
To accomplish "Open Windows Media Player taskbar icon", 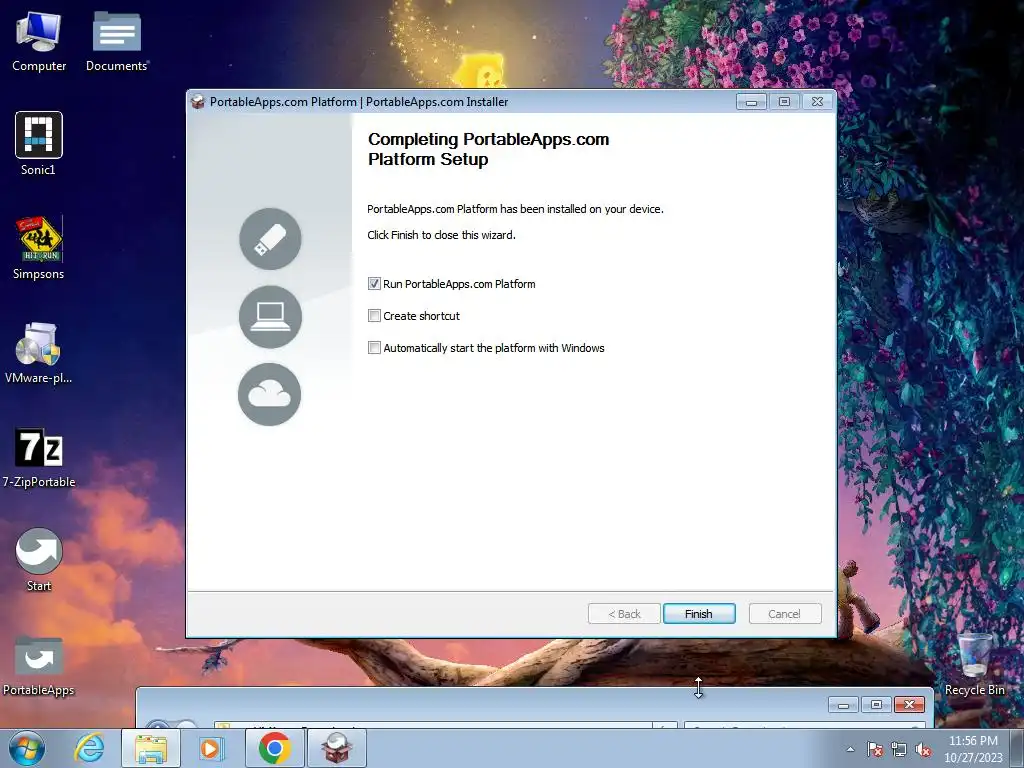I will tap(212, 748).
